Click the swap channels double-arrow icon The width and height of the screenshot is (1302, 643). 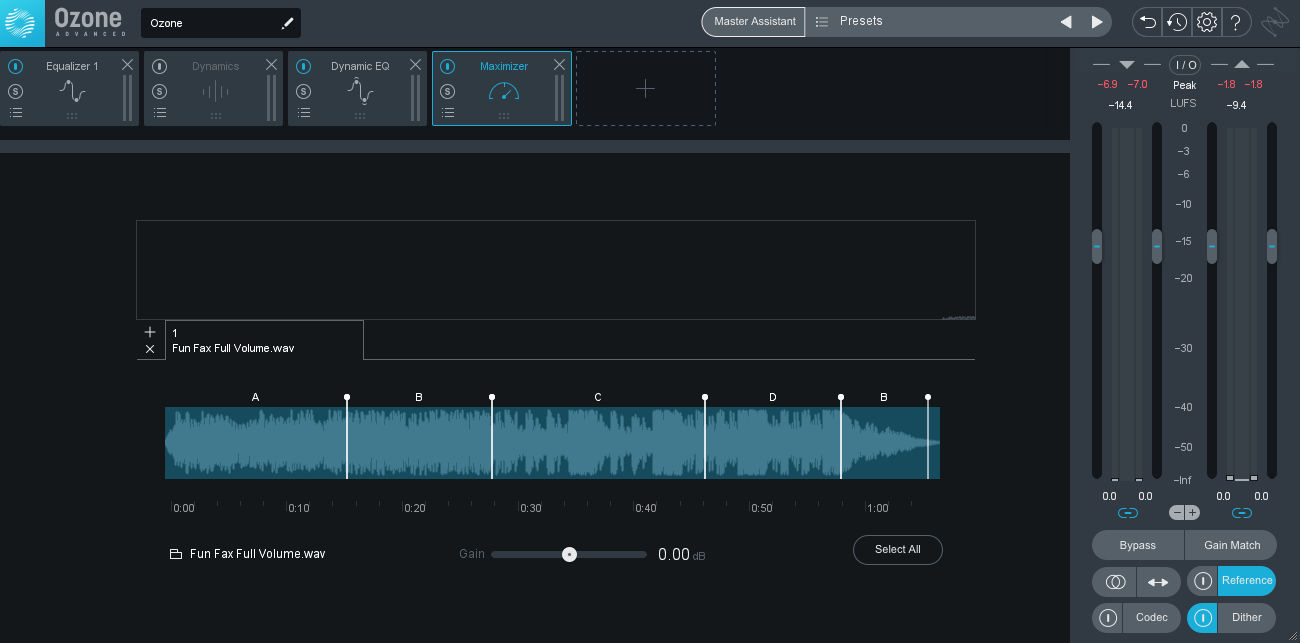1158,582
